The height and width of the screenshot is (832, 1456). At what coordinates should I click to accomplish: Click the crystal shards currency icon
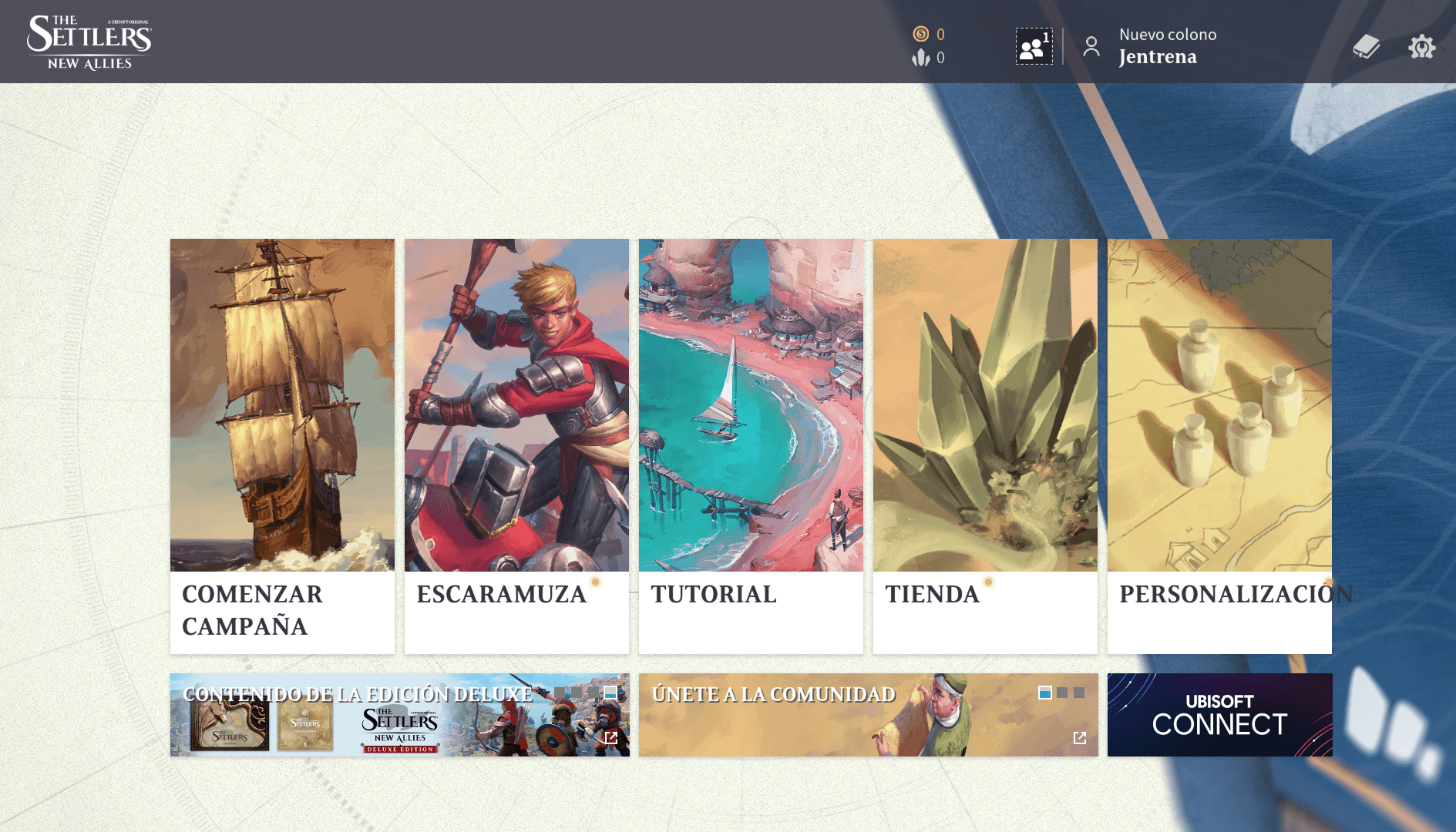click(920, 58)
